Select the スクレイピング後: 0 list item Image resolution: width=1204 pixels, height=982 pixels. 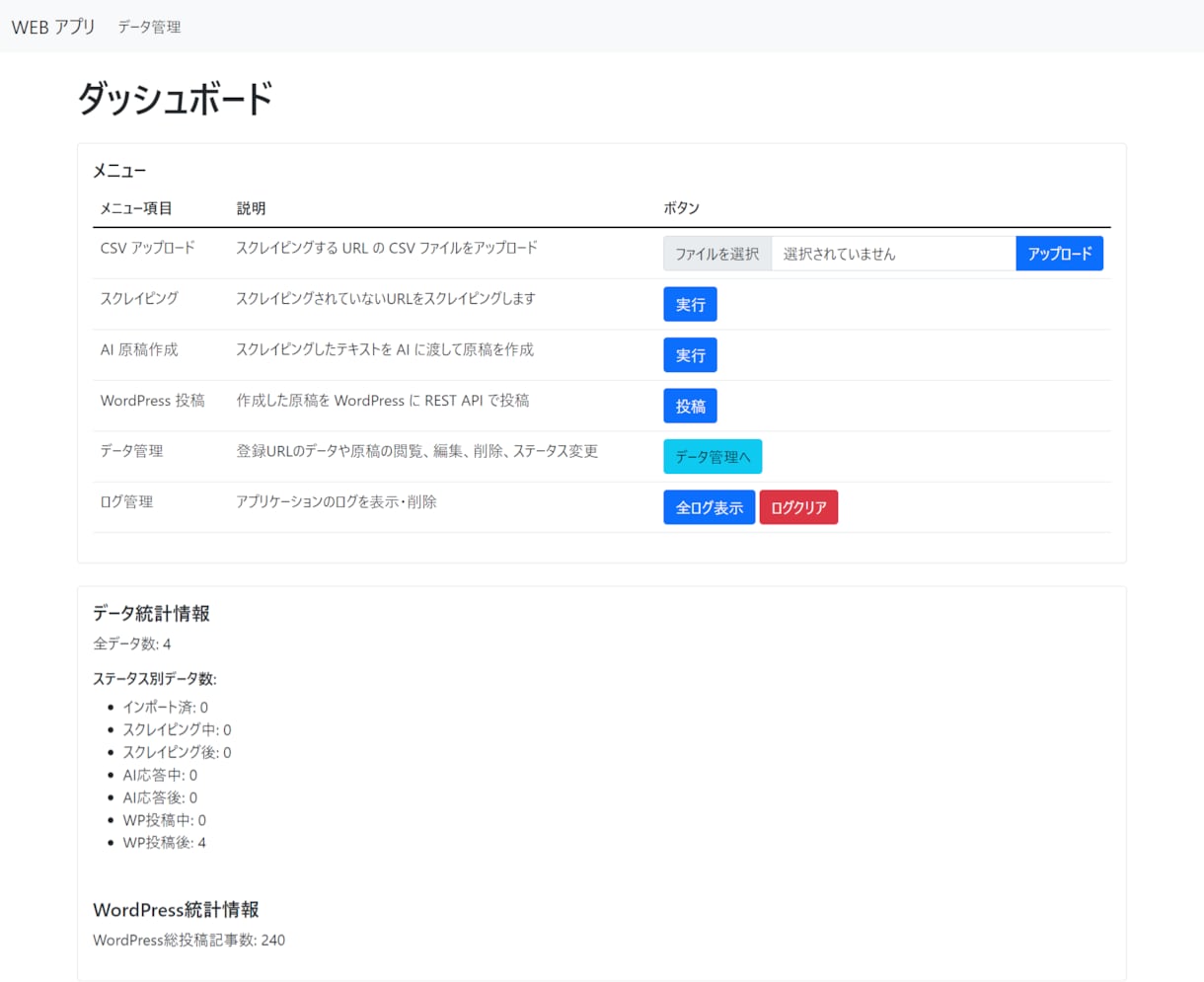(177, 753)
